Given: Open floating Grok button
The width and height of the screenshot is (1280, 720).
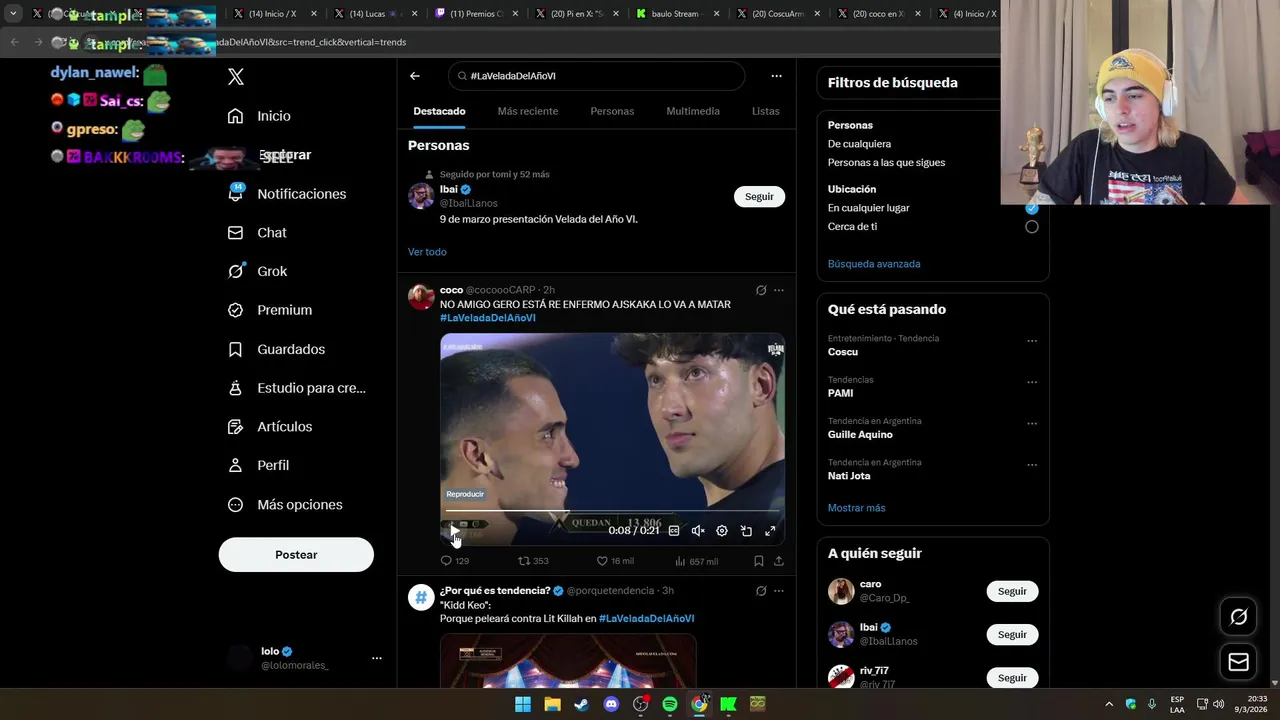Looking at the screenshot, I should [x=1238, y=617].
